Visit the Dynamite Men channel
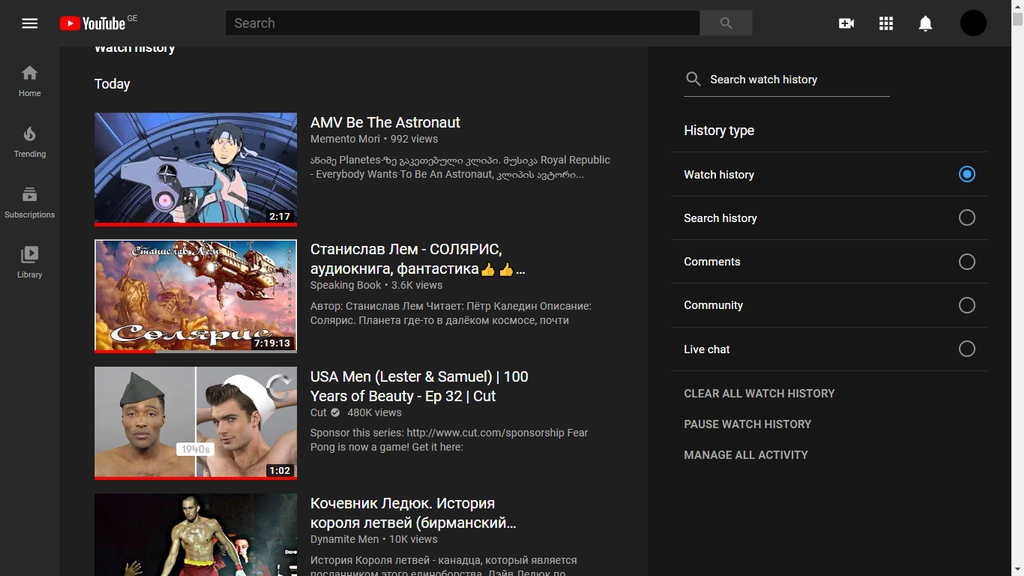 pos(344,539)
